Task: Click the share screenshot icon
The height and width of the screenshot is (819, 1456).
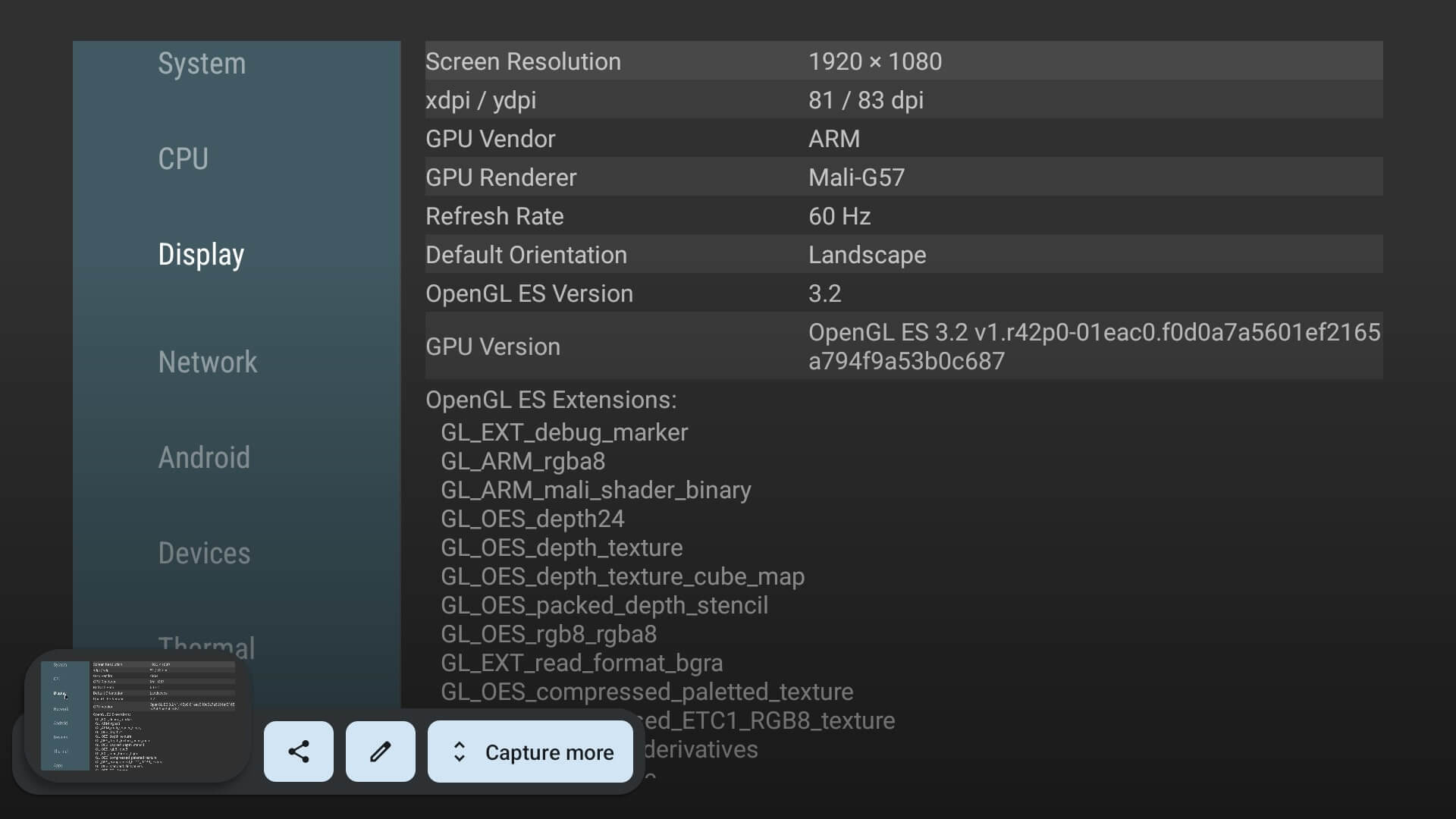Action: [x=298, y=752]
